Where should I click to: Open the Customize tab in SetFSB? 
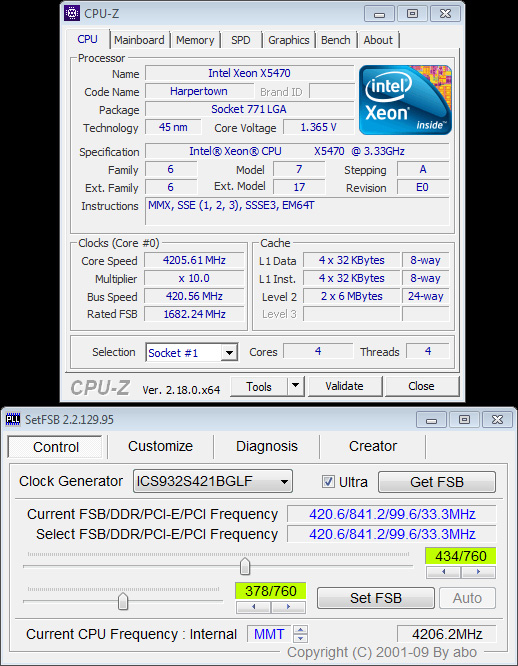click(160, 446)
